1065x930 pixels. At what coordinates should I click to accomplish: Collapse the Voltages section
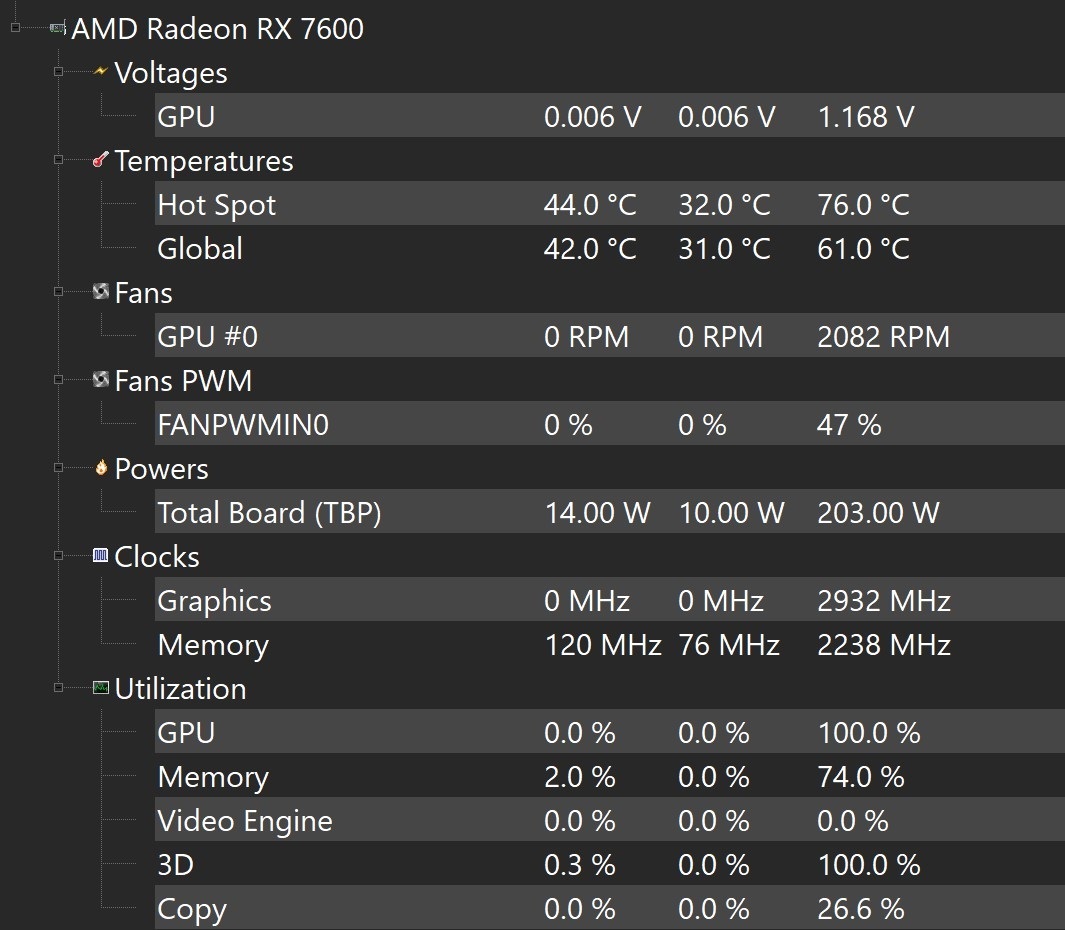click(58, 72)
